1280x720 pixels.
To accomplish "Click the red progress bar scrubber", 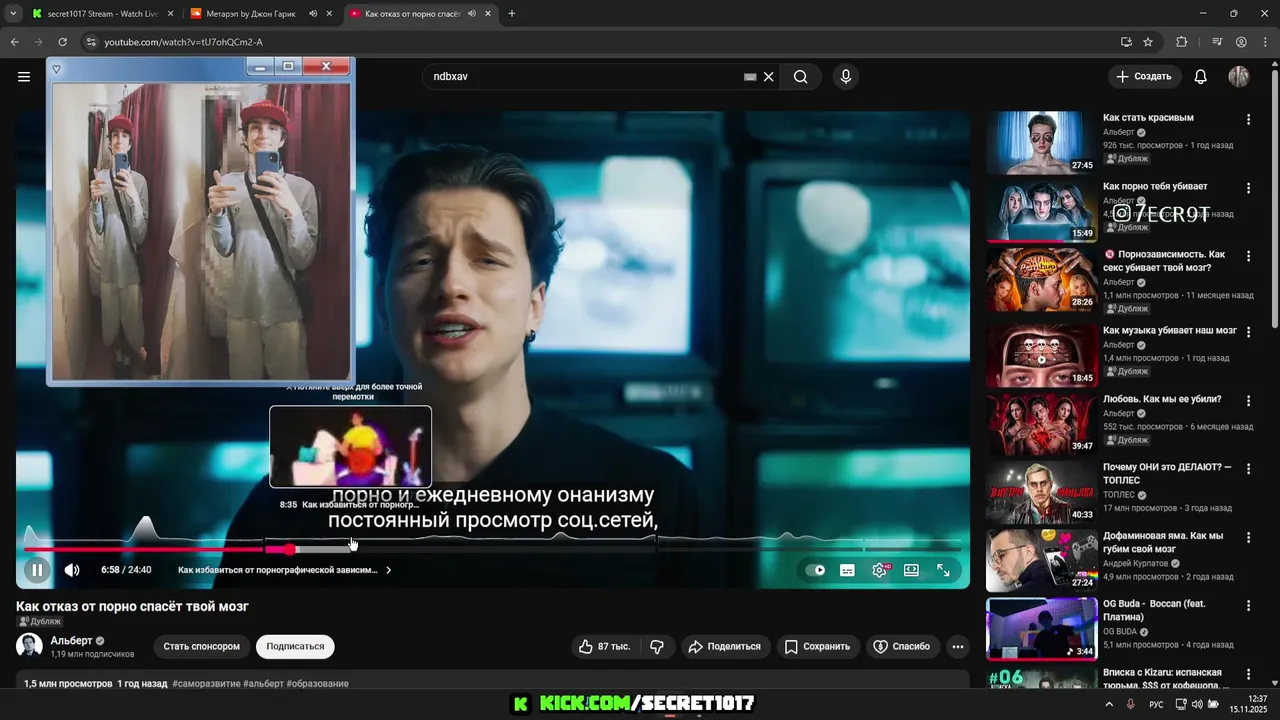I will [x=289, y=549].
